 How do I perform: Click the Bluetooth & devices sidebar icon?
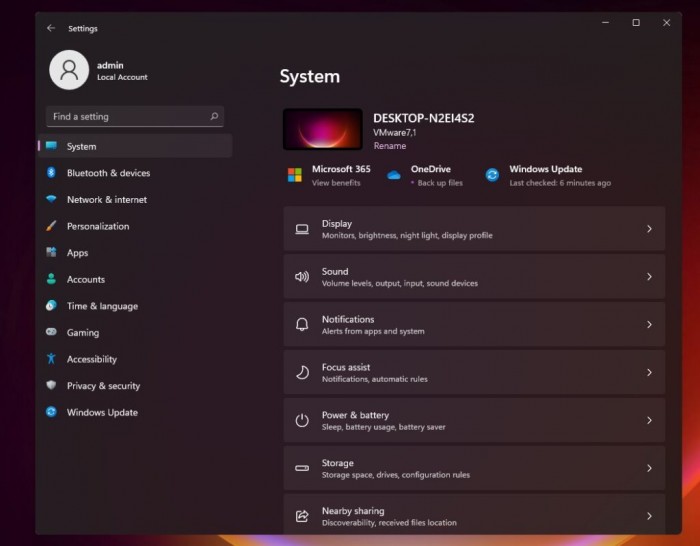(x=51, y=173)
